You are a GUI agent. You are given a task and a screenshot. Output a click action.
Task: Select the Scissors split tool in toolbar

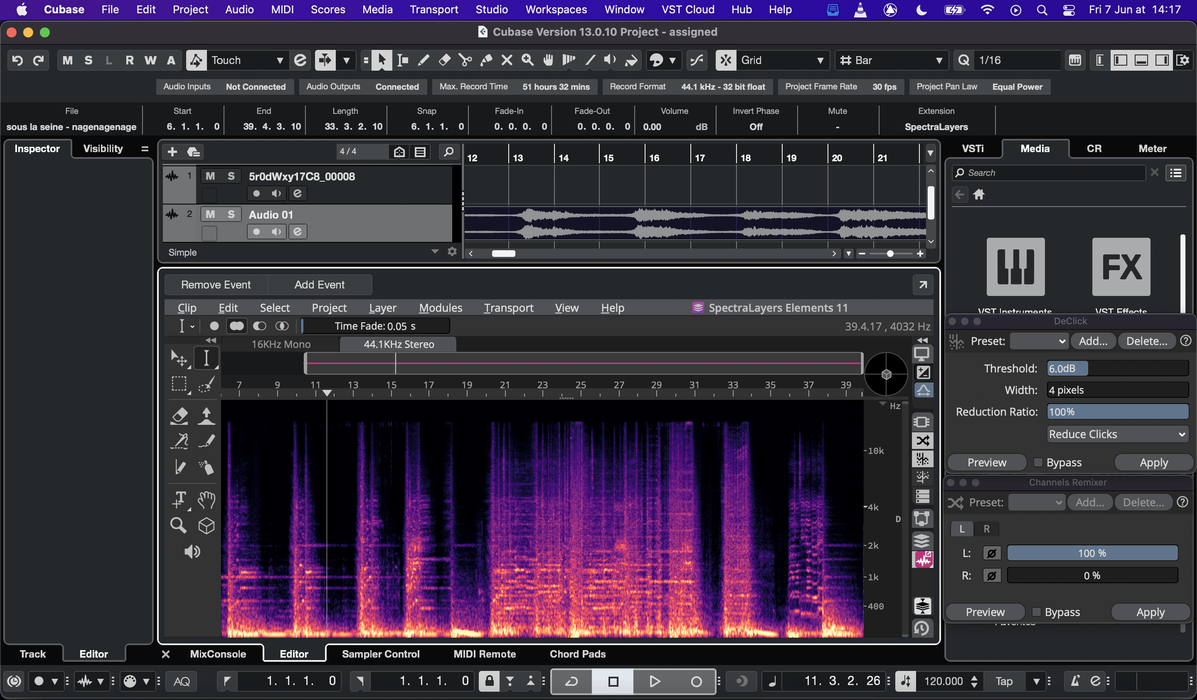465,60
